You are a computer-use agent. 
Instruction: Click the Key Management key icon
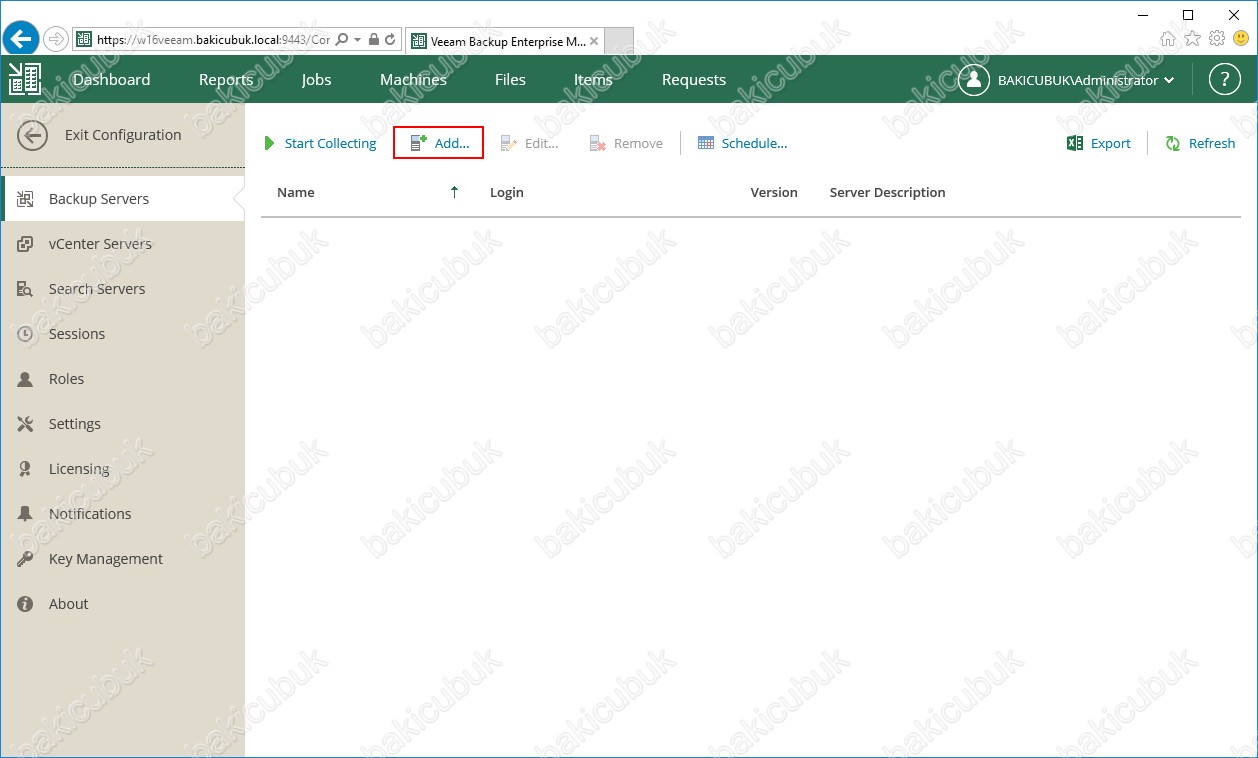[26, 559]
